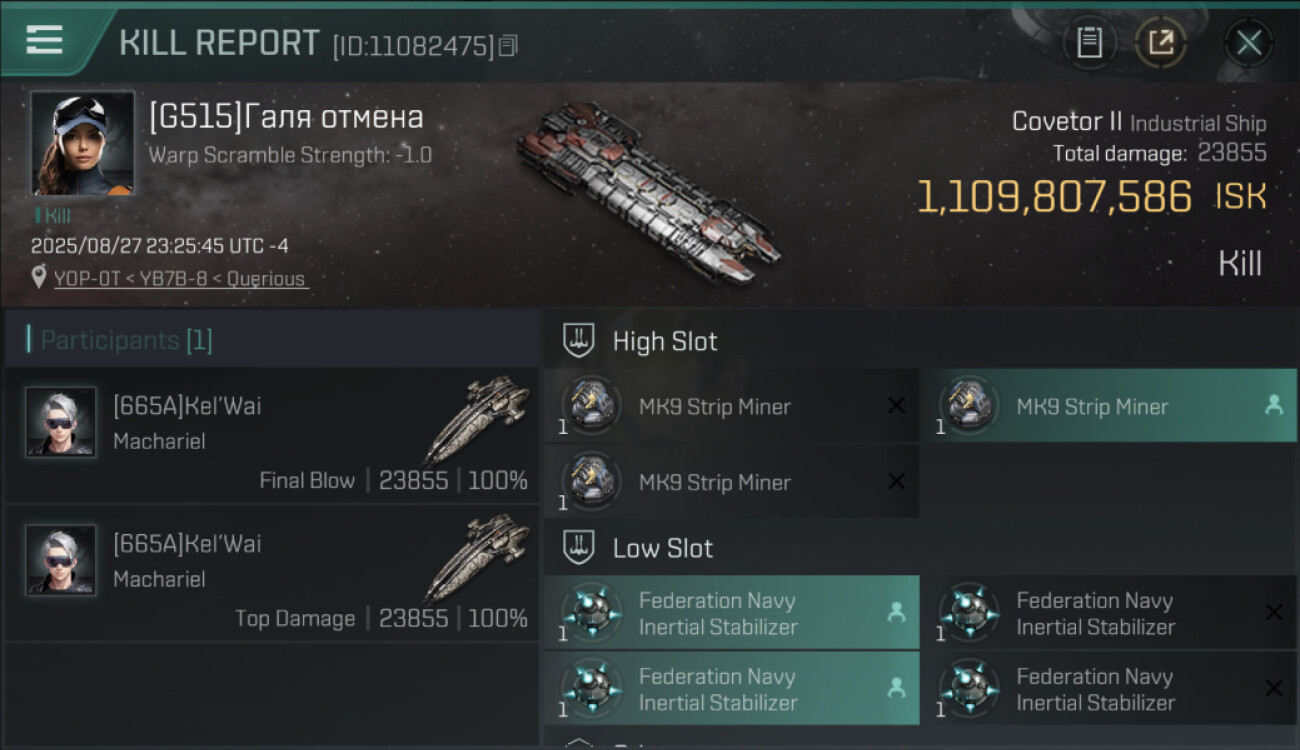Select the highlighted MK9 Strip Miner

coord(1108,406)
